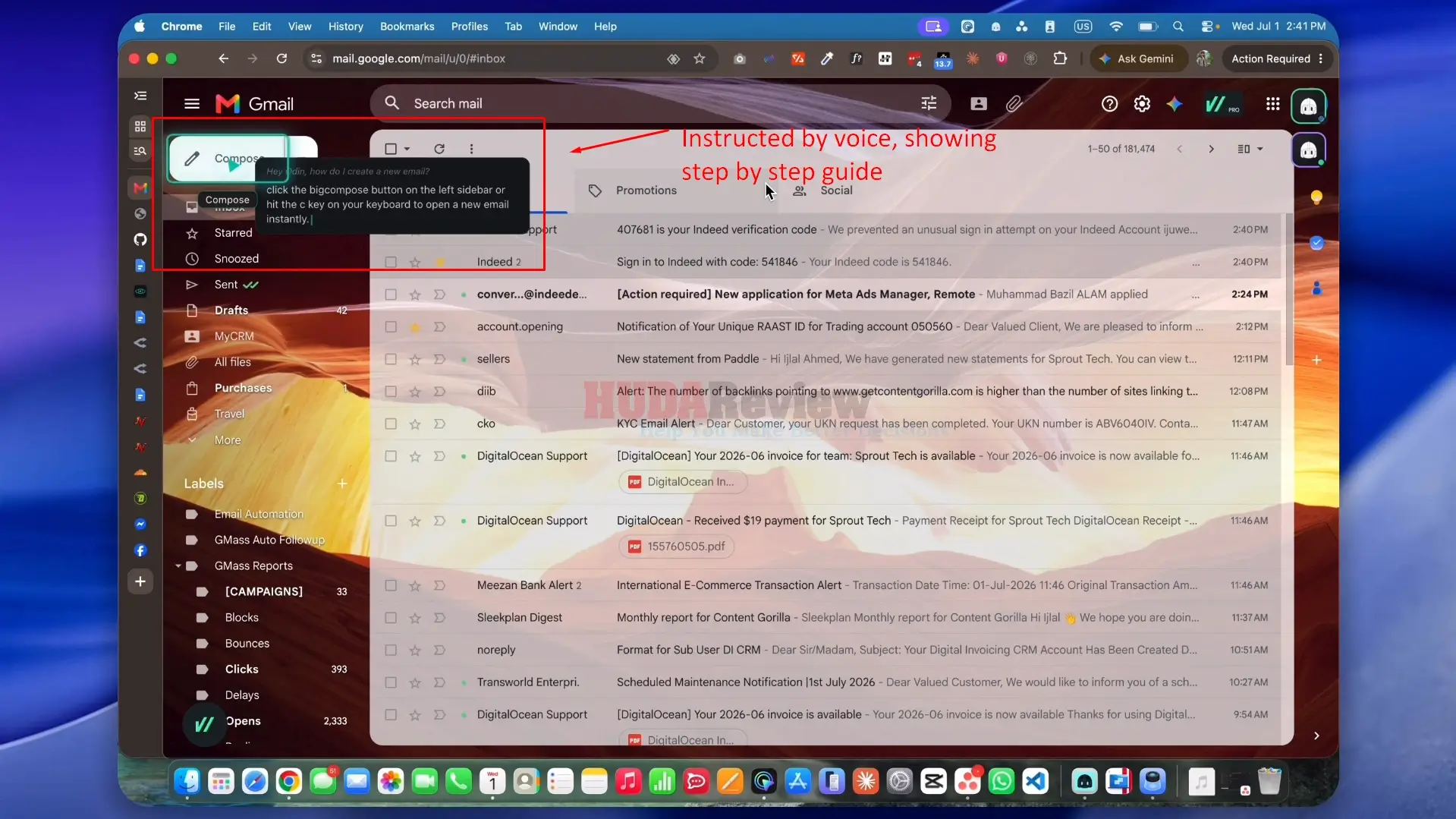This screenshot has height=819, width=1456.
Task: Open Finder from the Dock
Action: [x=187, y=781]
